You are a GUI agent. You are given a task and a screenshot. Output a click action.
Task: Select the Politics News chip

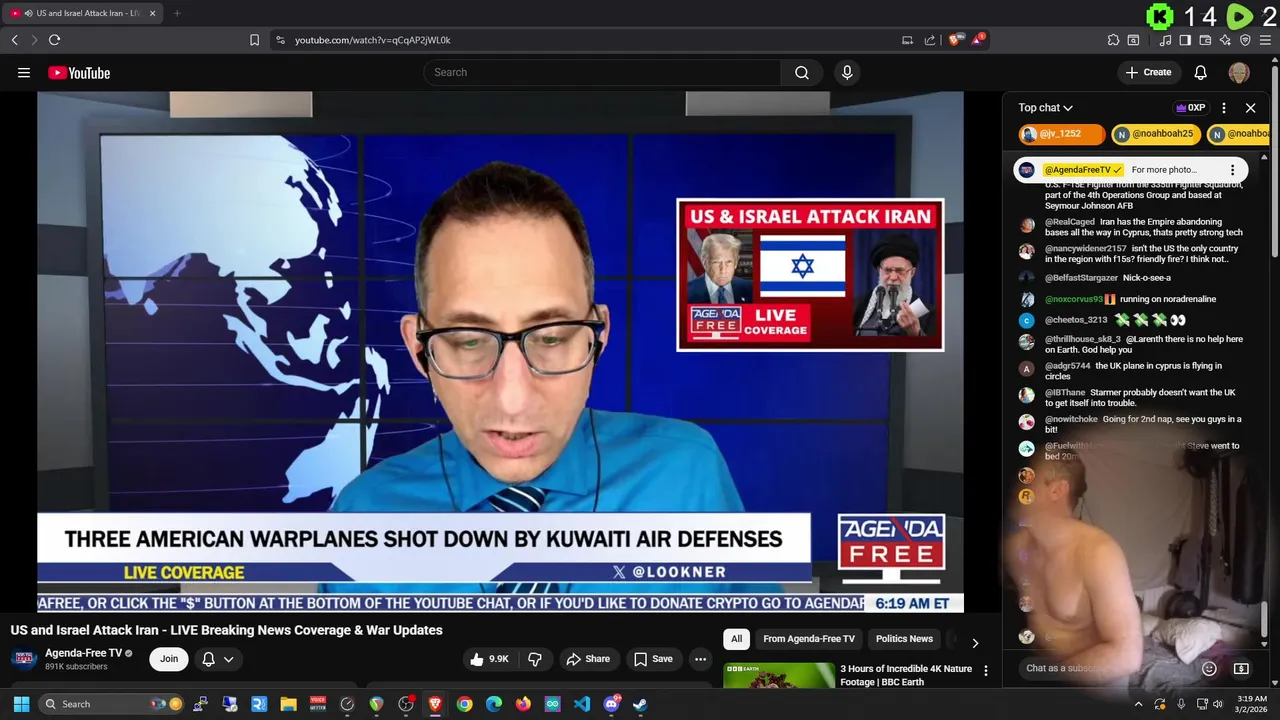click(x=904, y=639)
